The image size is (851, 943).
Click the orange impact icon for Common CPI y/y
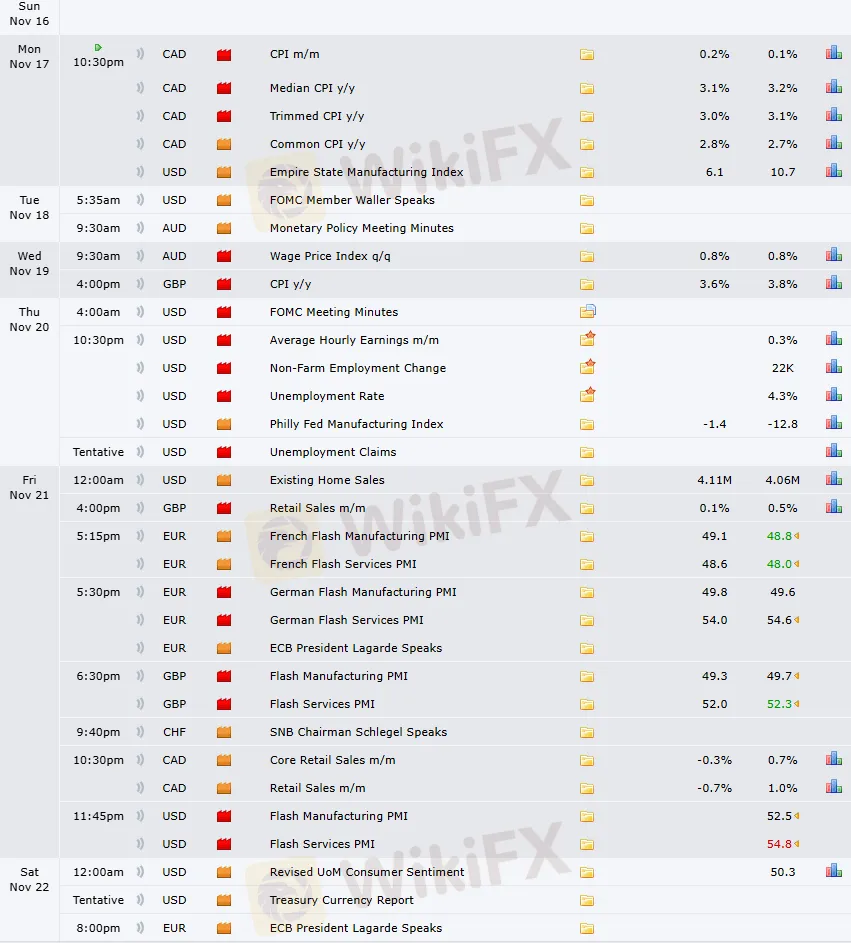click(x=224, y=144)
